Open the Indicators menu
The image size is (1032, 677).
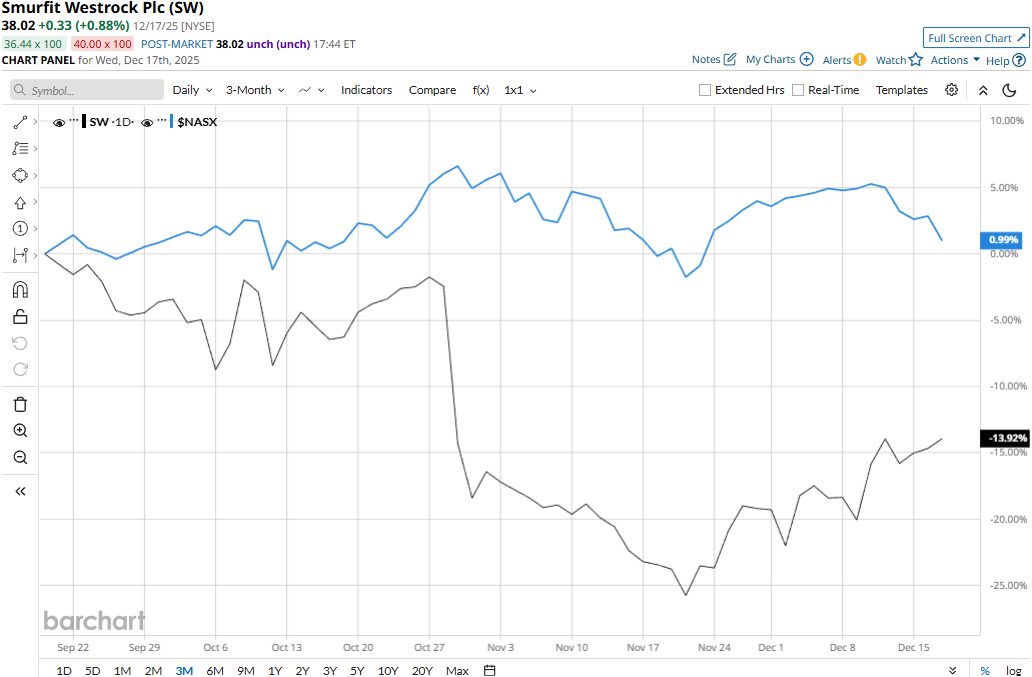(367, 90)
